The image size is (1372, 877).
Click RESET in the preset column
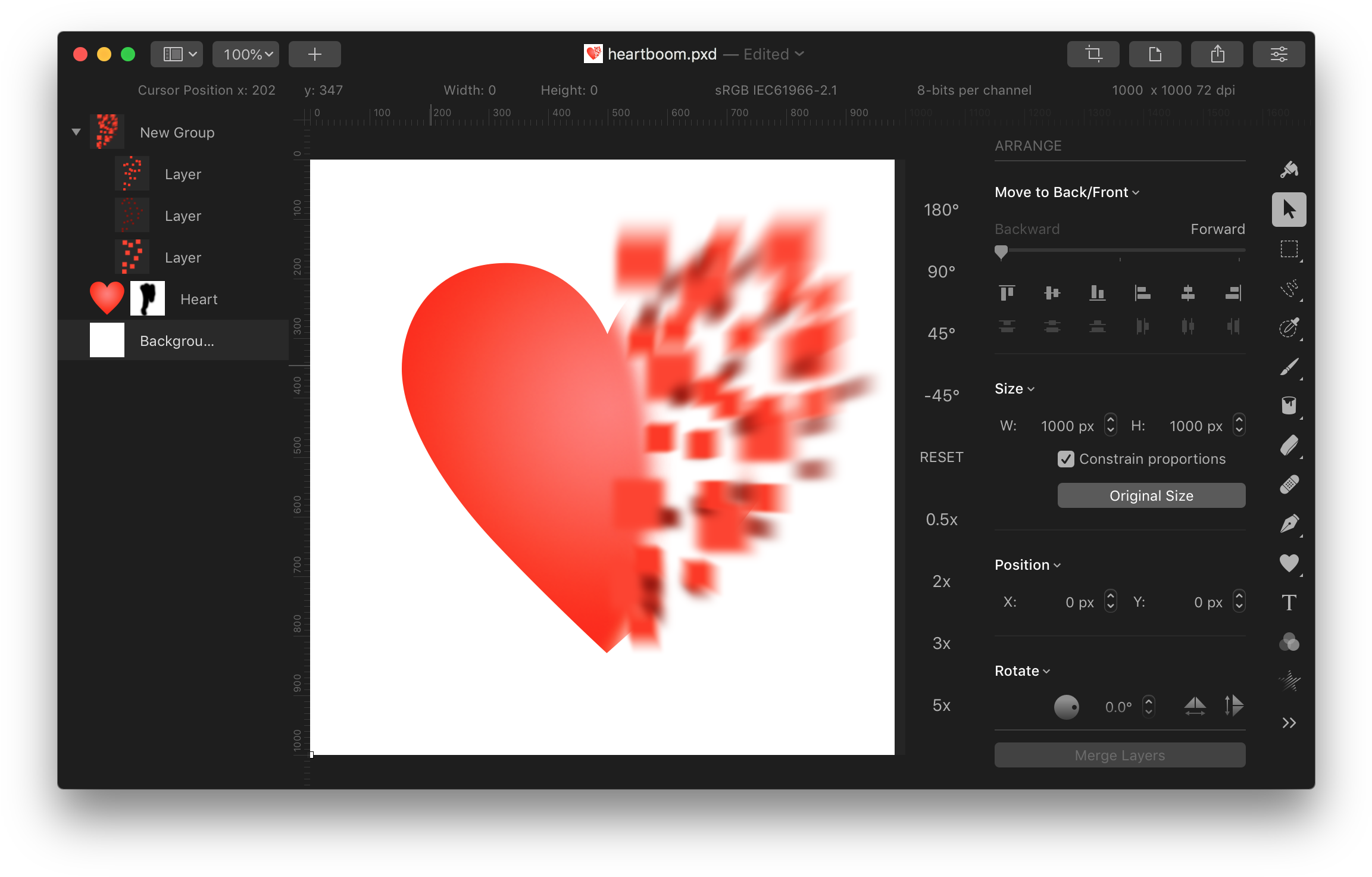[941, 457]
